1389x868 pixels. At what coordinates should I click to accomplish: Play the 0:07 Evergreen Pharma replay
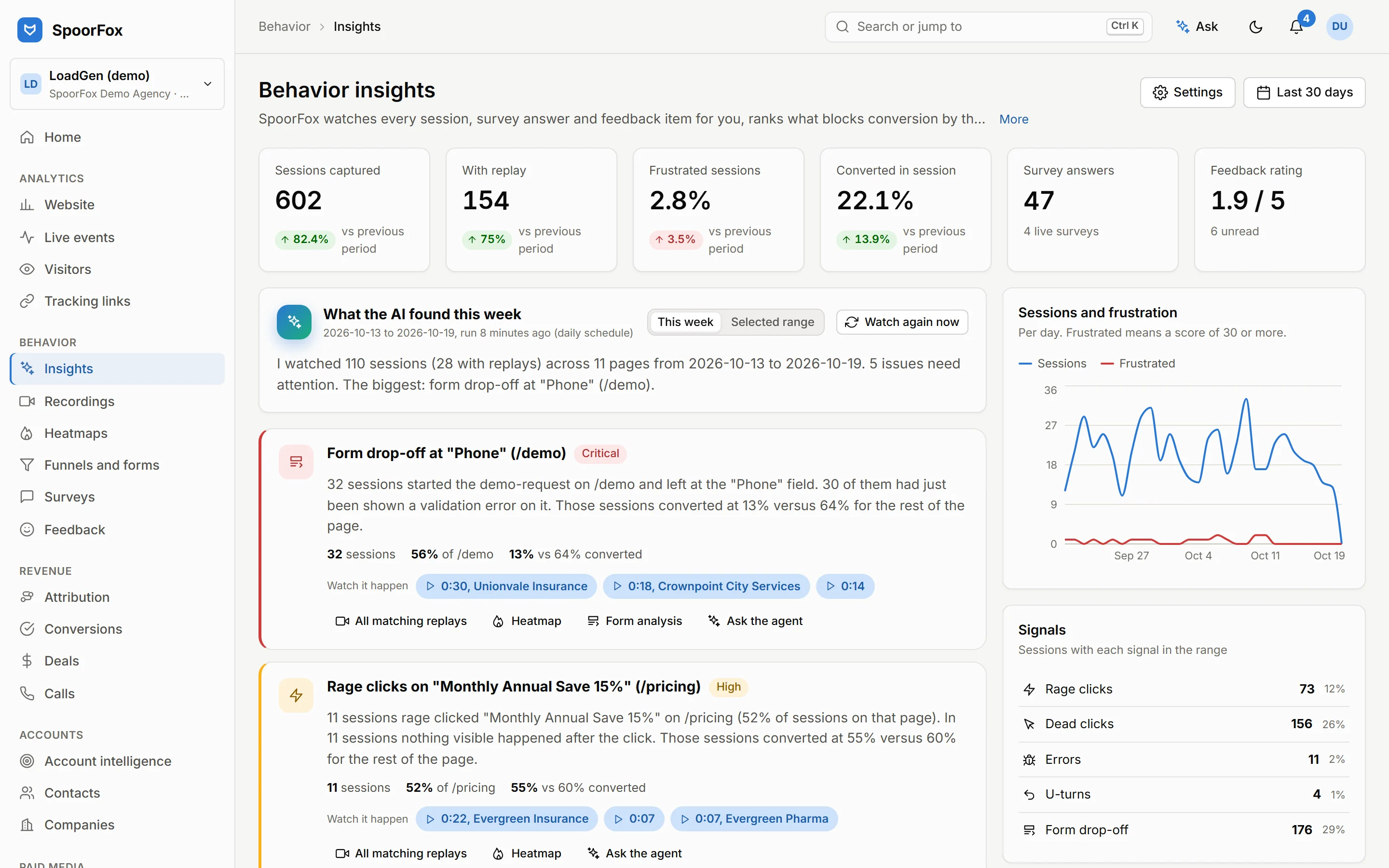[754, 819]
